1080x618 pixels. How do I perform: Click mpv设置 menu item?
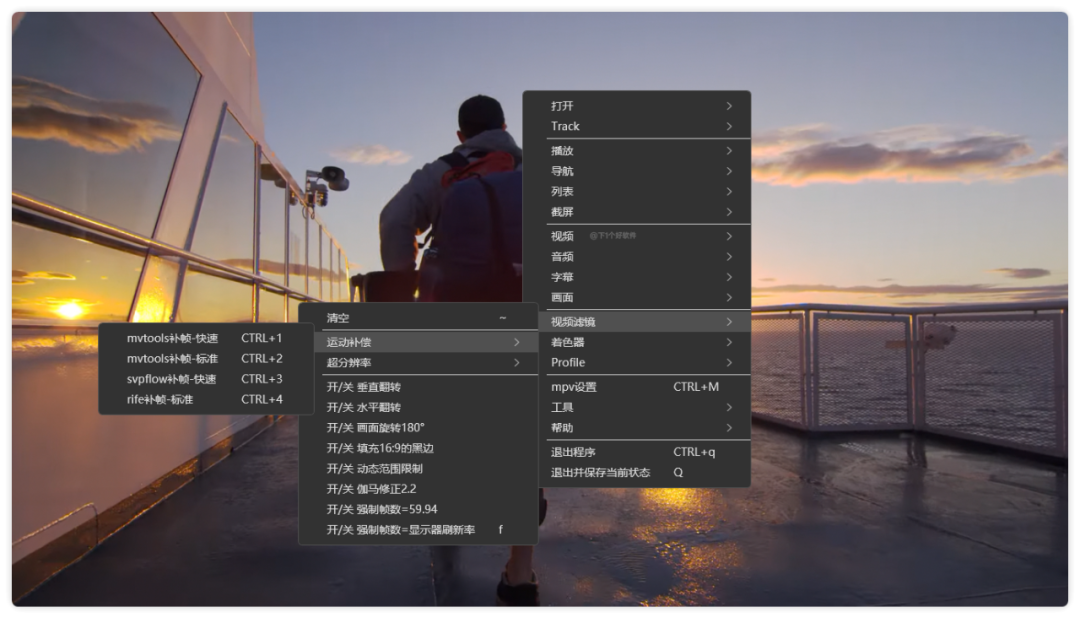point(636,387)
